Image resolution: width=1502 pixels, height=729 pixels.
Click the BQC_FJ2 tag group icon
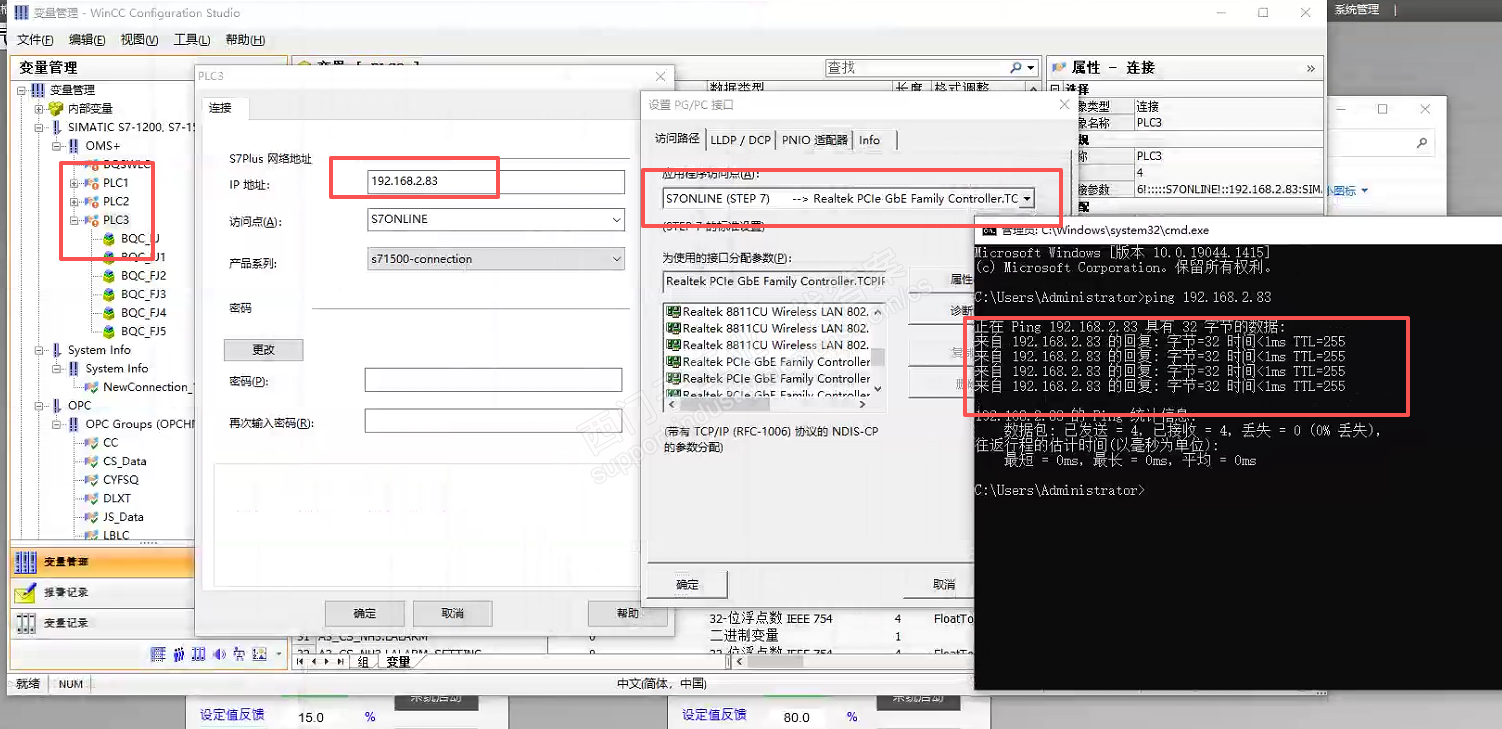point(109,275)
